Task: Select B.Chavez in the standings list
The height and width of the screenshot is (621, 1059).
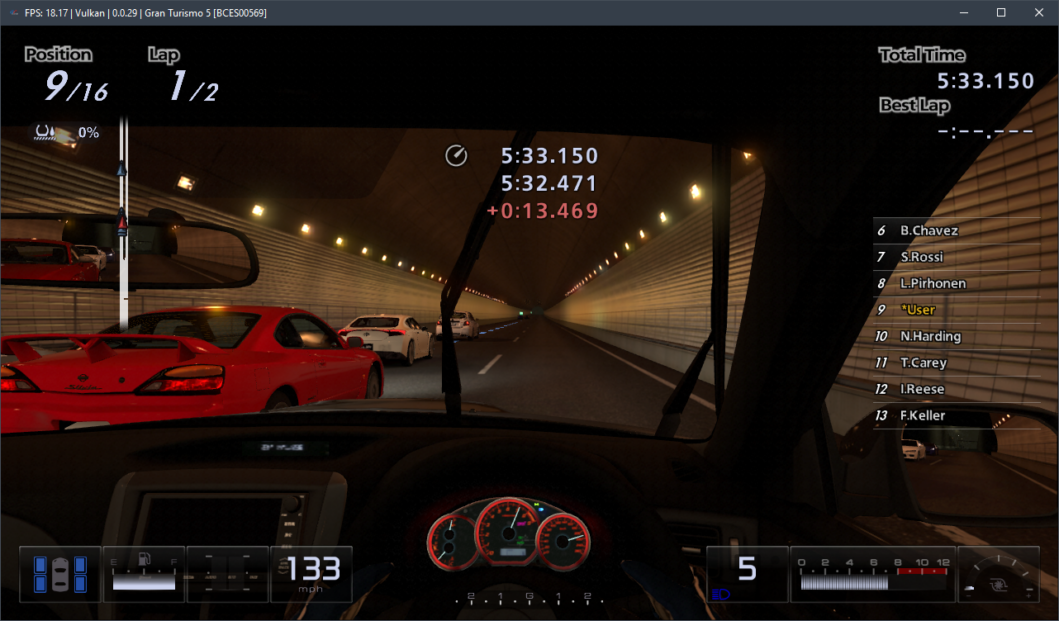Action: (x=928, y=231)
